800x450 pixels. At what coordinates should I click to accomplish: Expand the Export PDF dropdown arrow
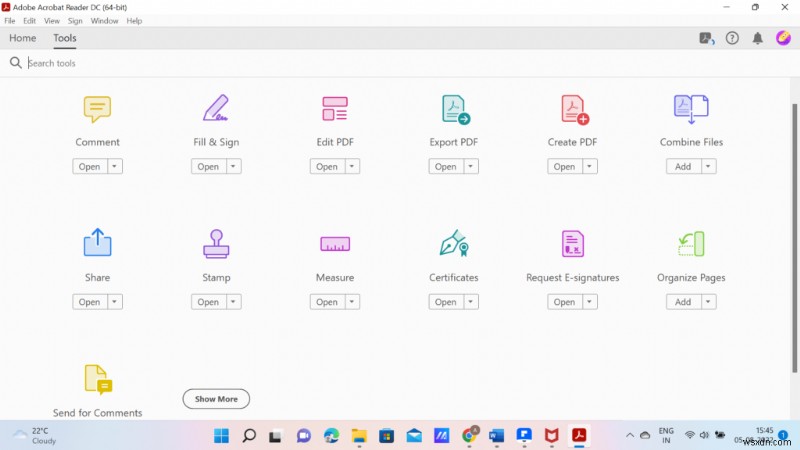[x=470, y=166]
